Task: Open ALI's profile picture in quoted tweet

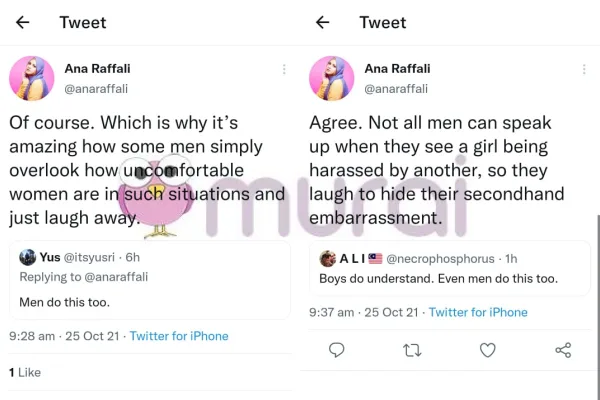Action: click(x=327, y=258)
